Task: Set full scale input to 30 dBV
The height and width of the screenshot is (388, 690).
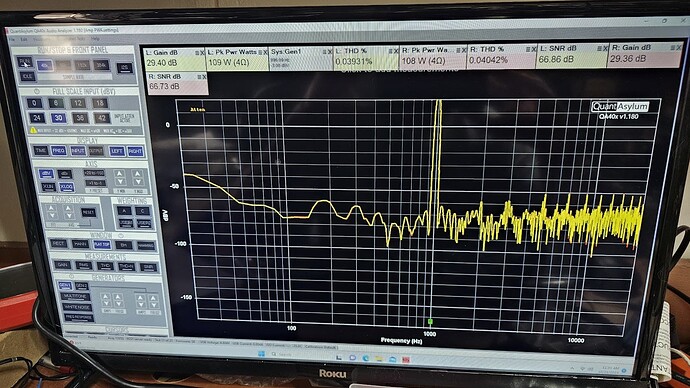Action: (58, 118)
